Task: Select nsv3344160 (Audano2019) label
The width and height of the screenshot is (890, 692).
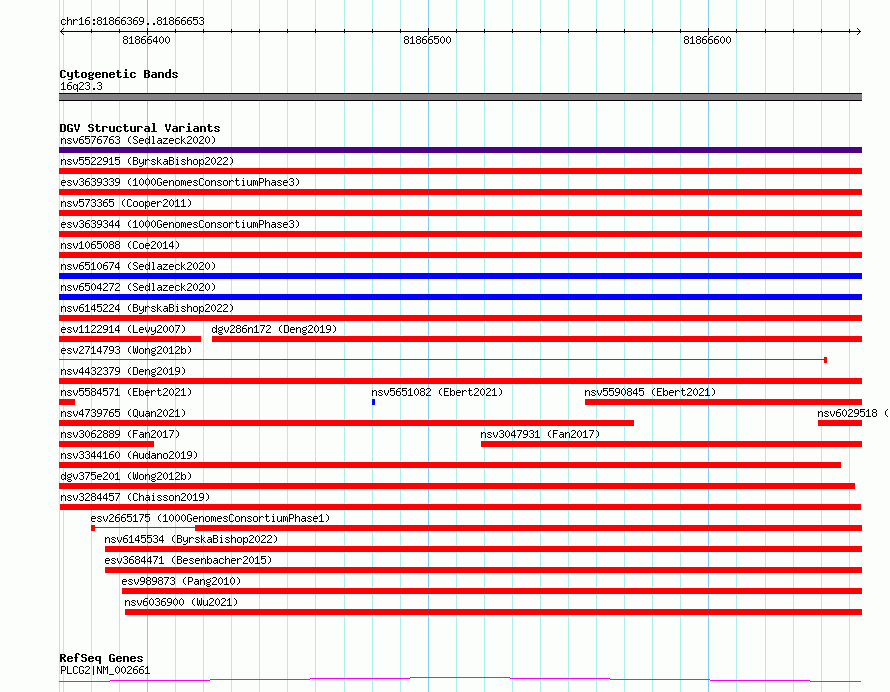Action: point(129,455)
